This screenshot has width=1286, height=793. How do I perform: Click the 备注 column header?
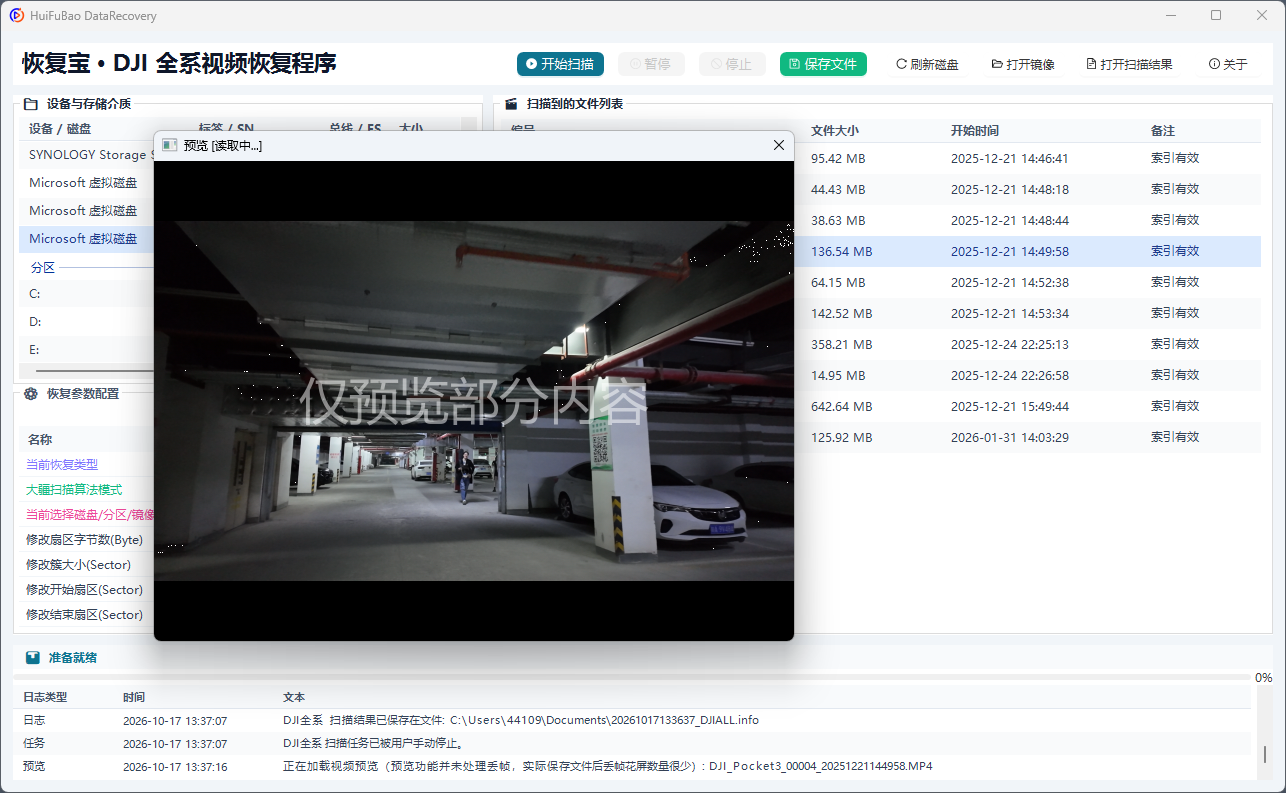(1163, 131)
